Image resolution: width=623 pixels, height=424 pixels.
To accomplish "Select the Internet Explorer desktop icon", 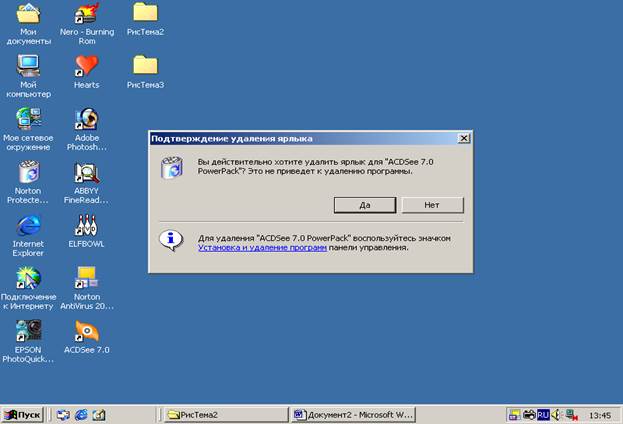I will pyautogui.click(x=28, y=236).
